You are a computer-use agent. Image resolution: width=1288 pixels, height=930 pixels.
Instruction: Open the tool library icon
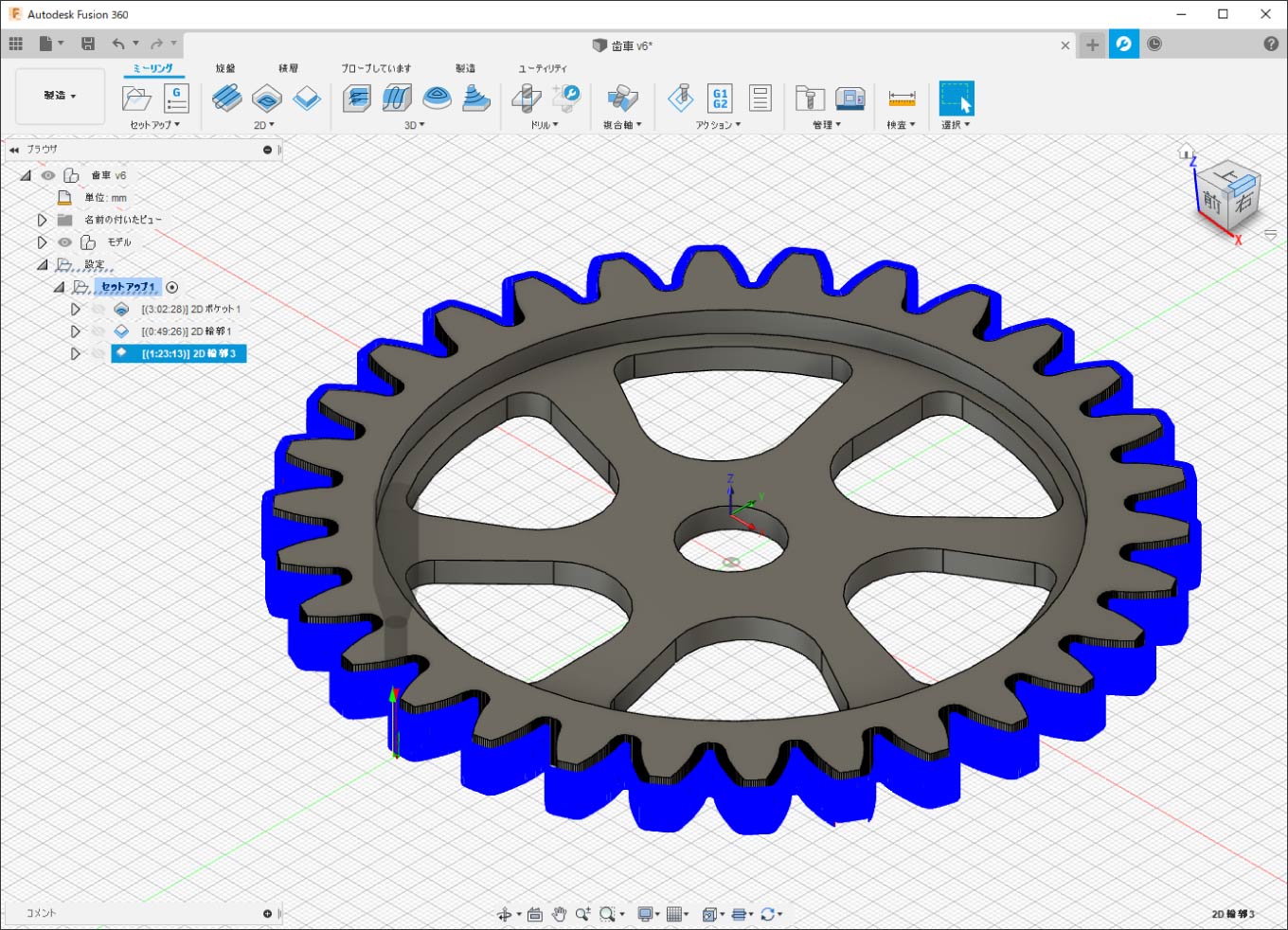click(x=810, y=98)
